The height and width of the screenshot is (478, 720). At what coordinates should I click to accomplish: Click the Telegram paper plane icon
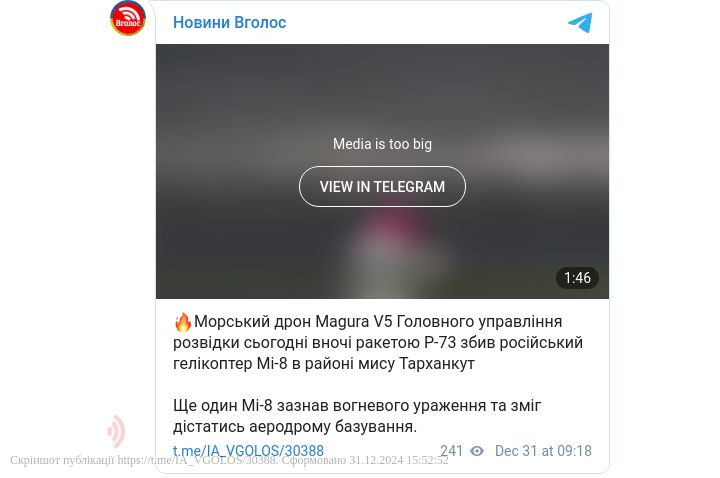pyautogui.click(x=580, y=22)
